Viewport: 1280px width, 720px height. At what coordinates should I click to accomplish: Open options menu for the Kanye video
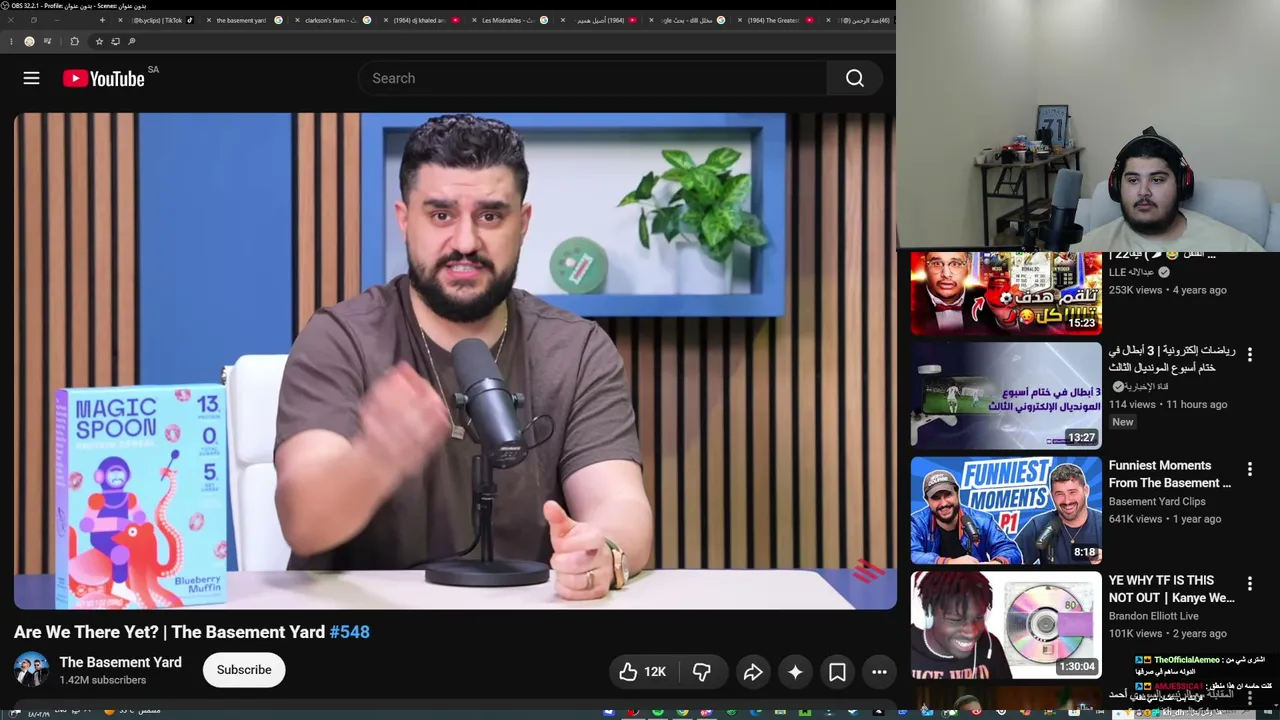tap(1249, 584)
